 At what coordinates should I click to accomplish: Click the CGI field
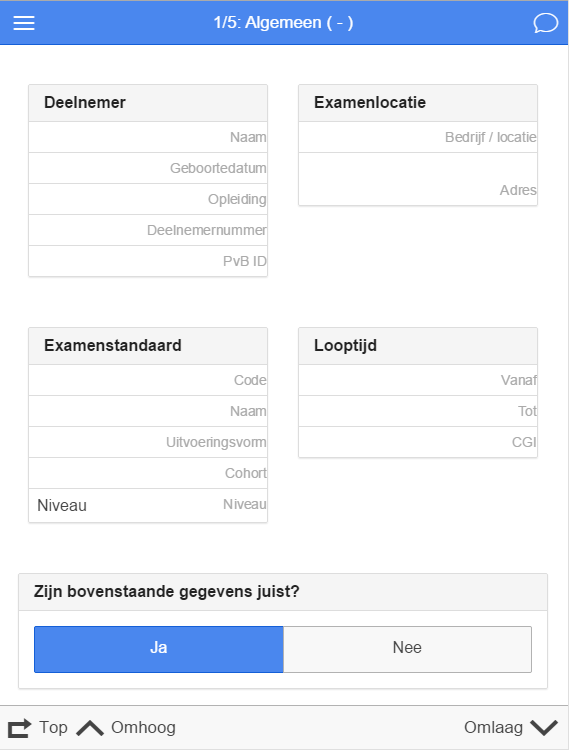tap(418, 442)
